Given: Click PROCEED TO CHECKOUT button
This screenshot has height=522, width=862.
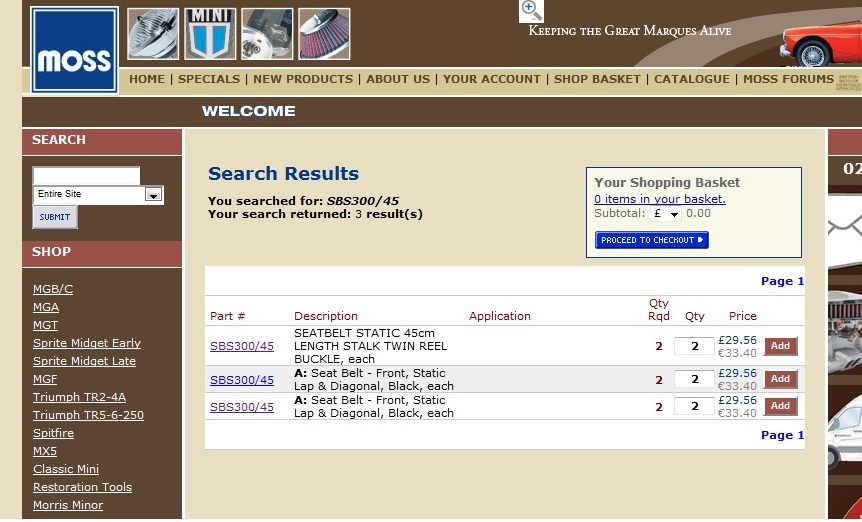Looking at the screenshot, I should point(651,240).
